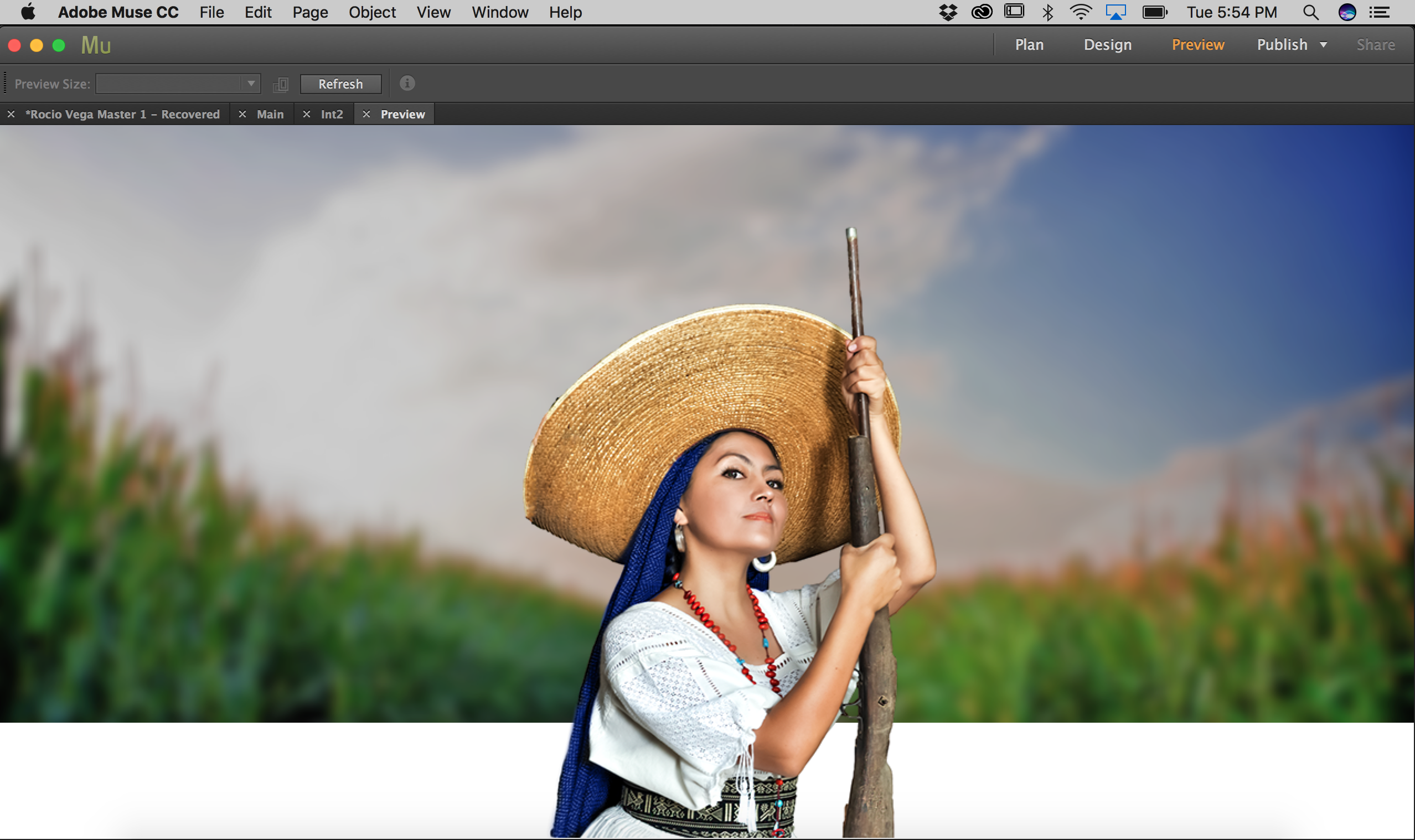Click the Wi-Fi status icon
This screenshot has height=840, width=1415.
tap(1081, 12)
